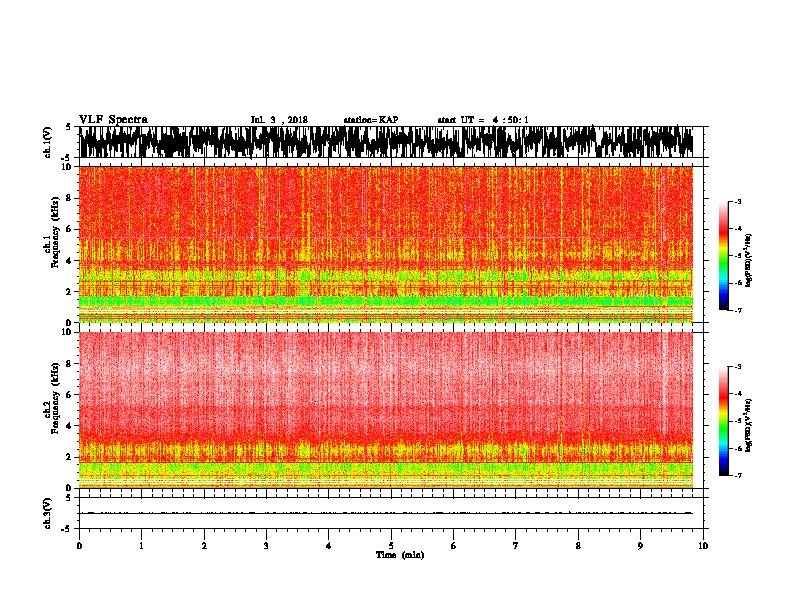This screenshot has height=612, width=792.
Task: Click time axis tick label "1"
Action: (x=141, y=545)
